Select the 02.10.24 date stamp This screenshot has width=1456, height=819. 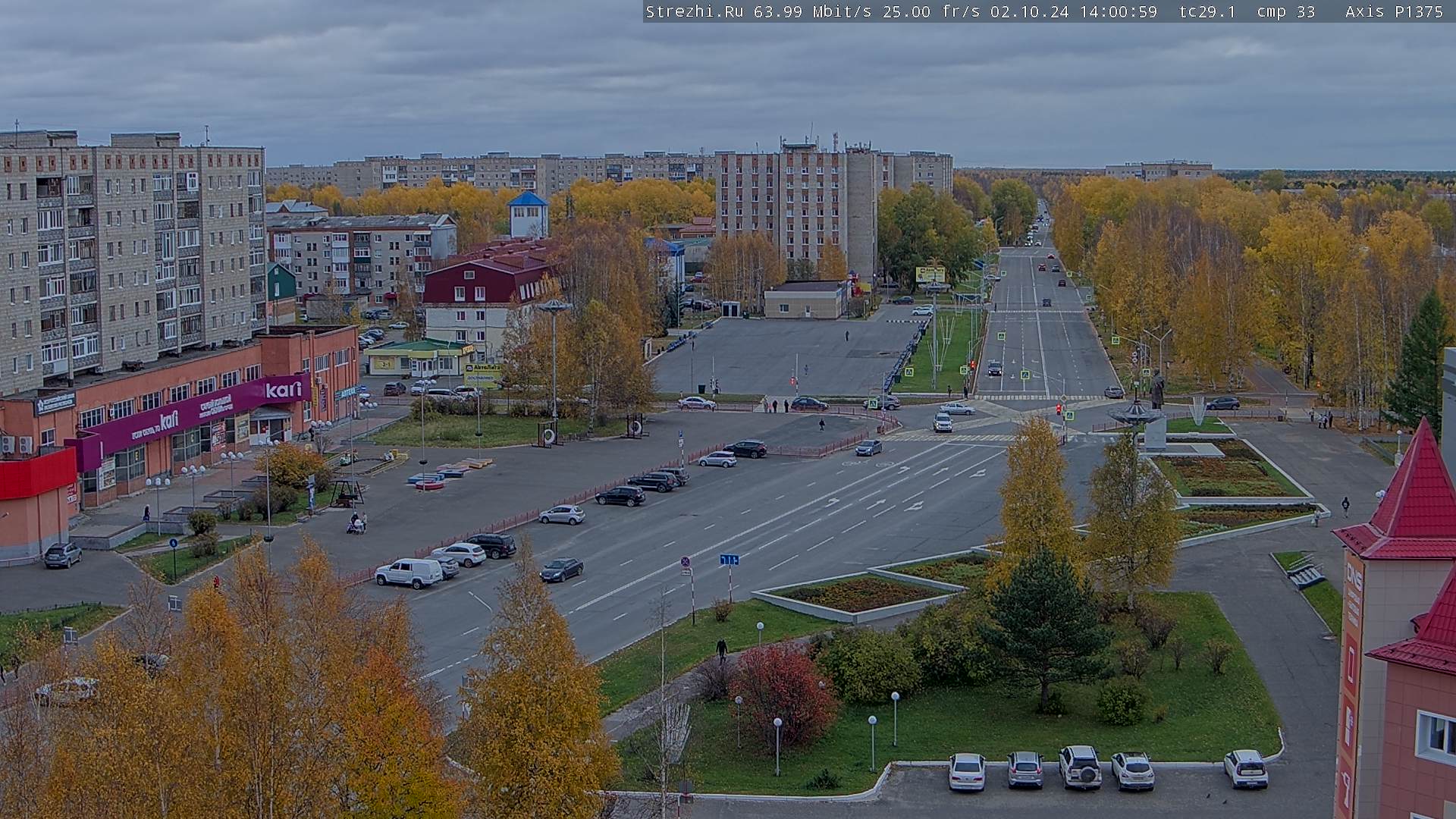click(x=1030, y=11)
